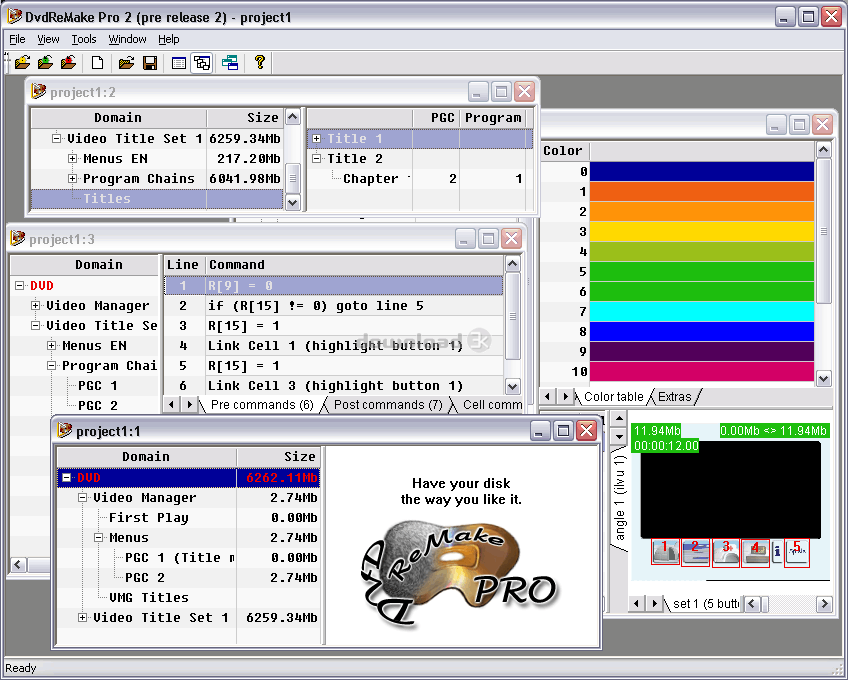Toggle the cascaded windows toolbar icon
This screenshot has width=848, height=680.
202,63
